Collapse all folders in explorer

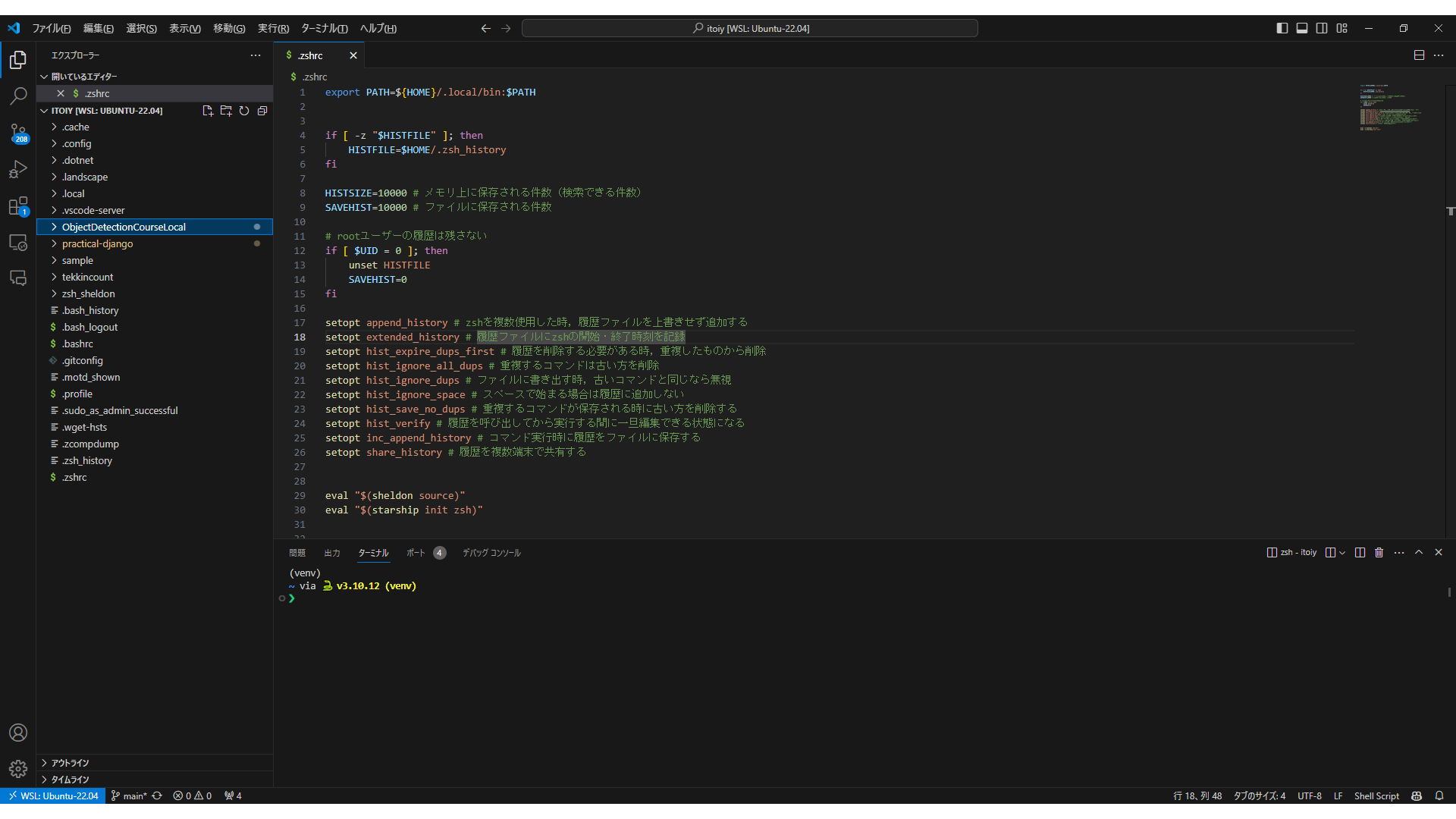coord(262,111)
